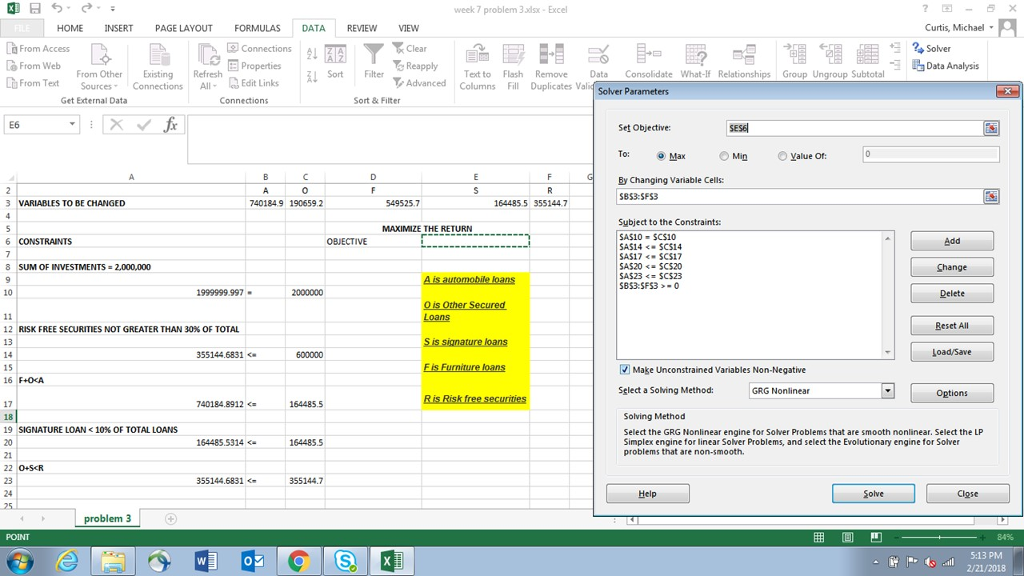
Task: Switch to the HOME tab
Action: coord(70,28)
